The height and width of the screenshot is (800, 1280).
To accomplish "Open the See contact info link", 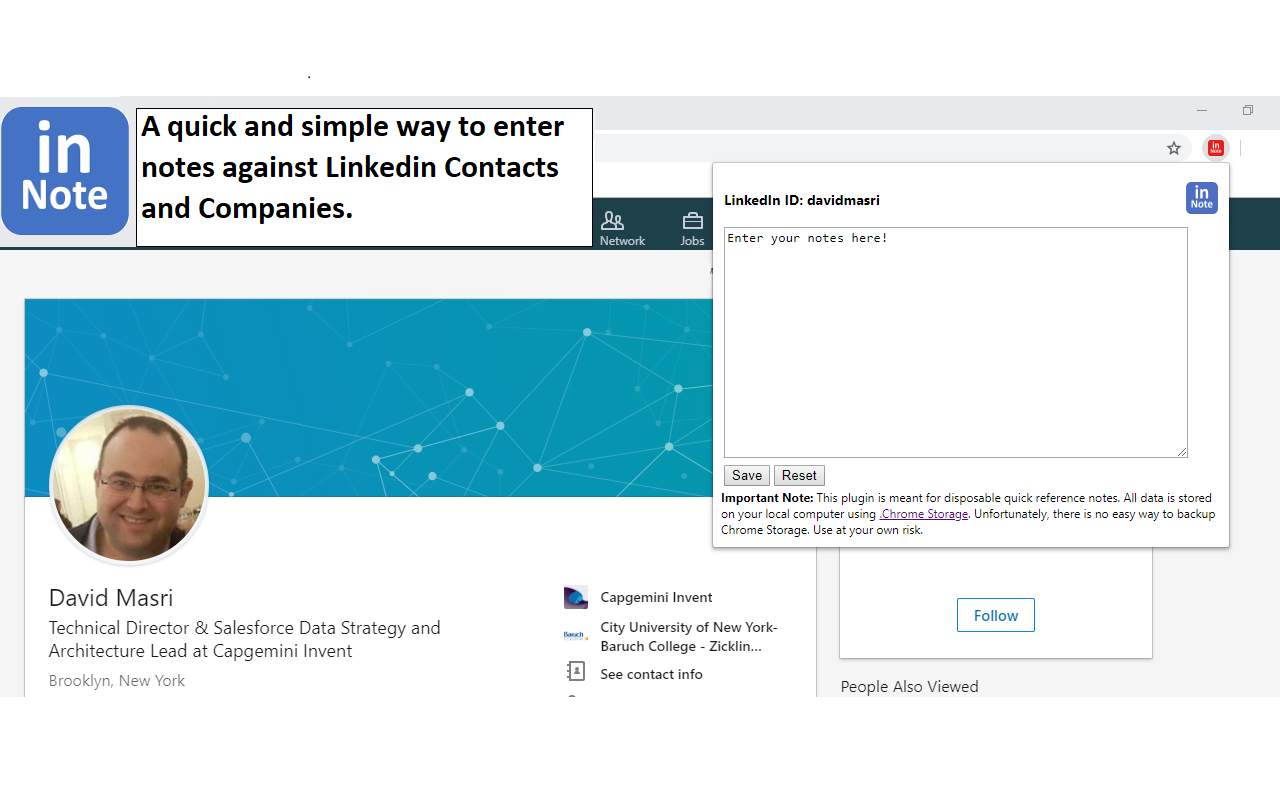I will click(x=651, y=674).
